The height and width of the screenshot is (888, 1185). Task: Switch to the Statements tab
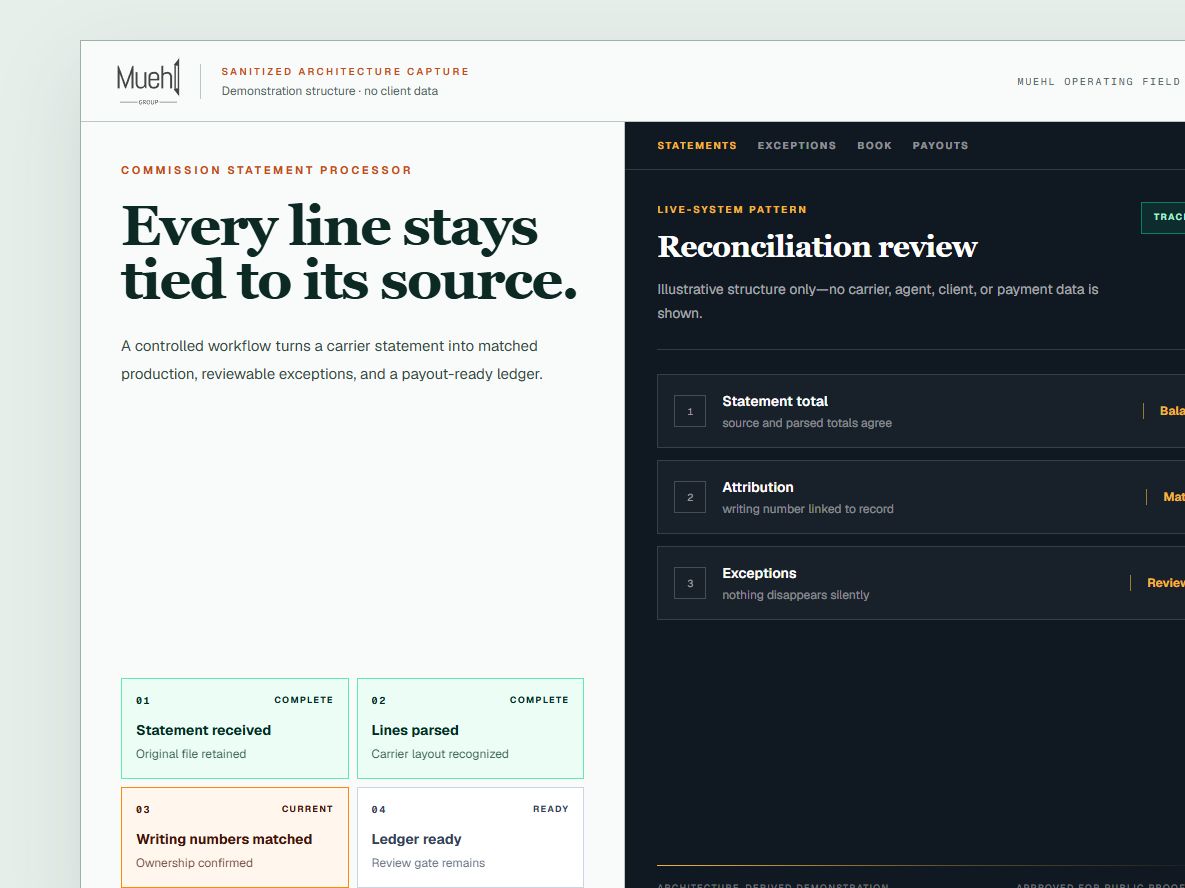pos(697,146)
